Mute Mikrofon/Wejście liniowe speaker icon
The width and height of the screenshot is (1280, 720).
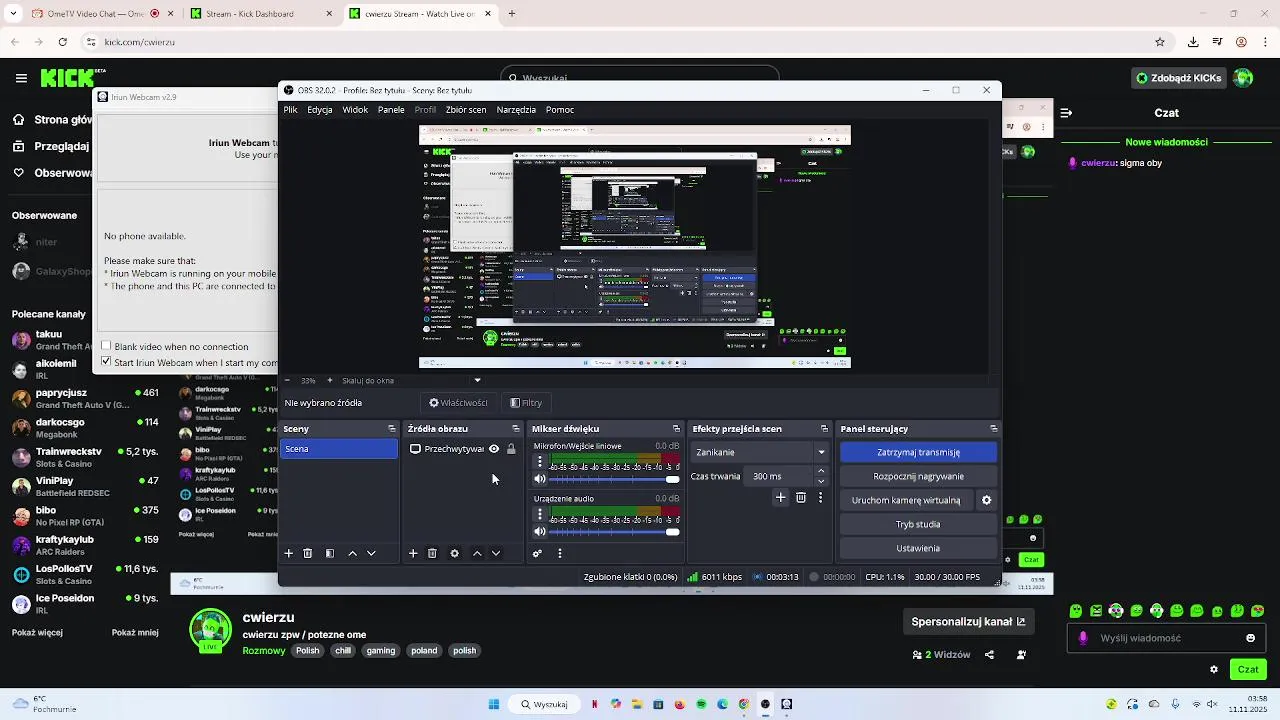coord(540,479)
